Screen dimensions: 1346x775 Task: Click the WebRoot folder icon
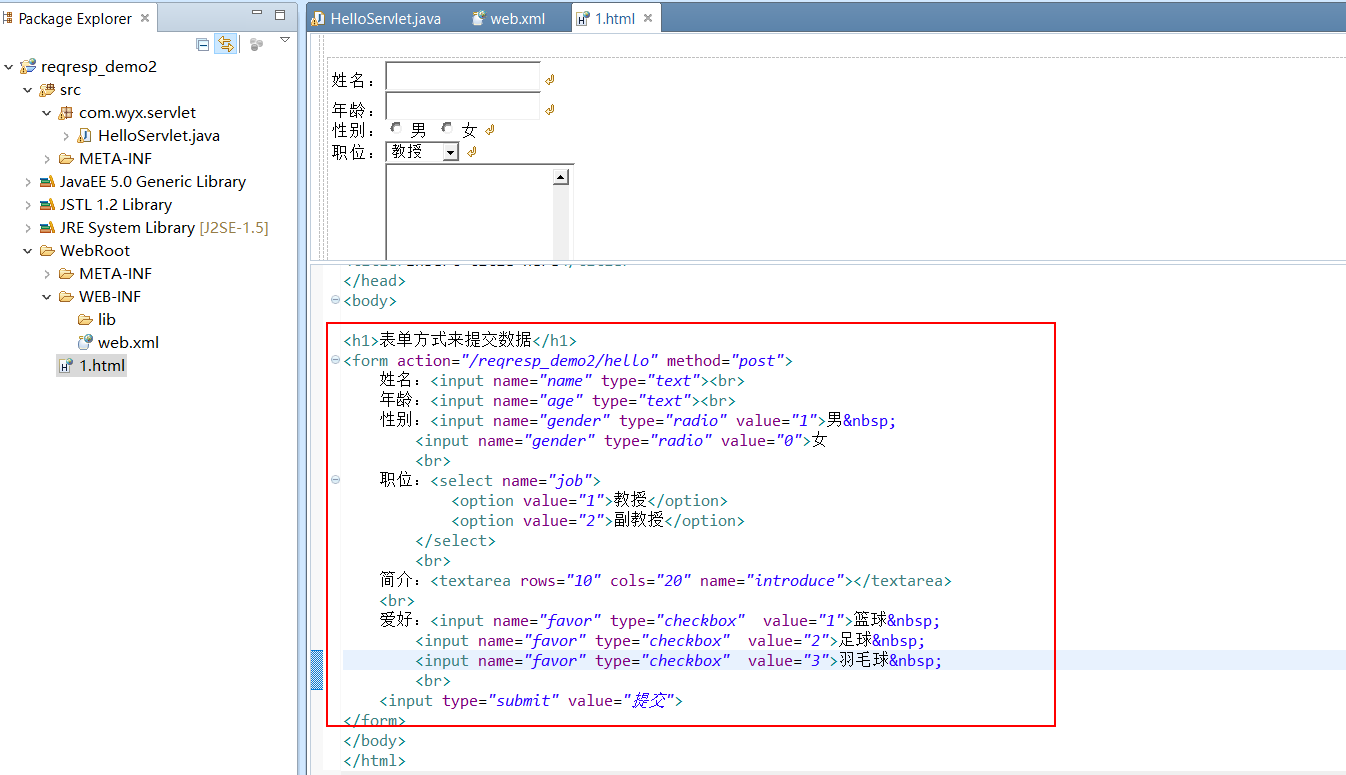pos(46,251)
